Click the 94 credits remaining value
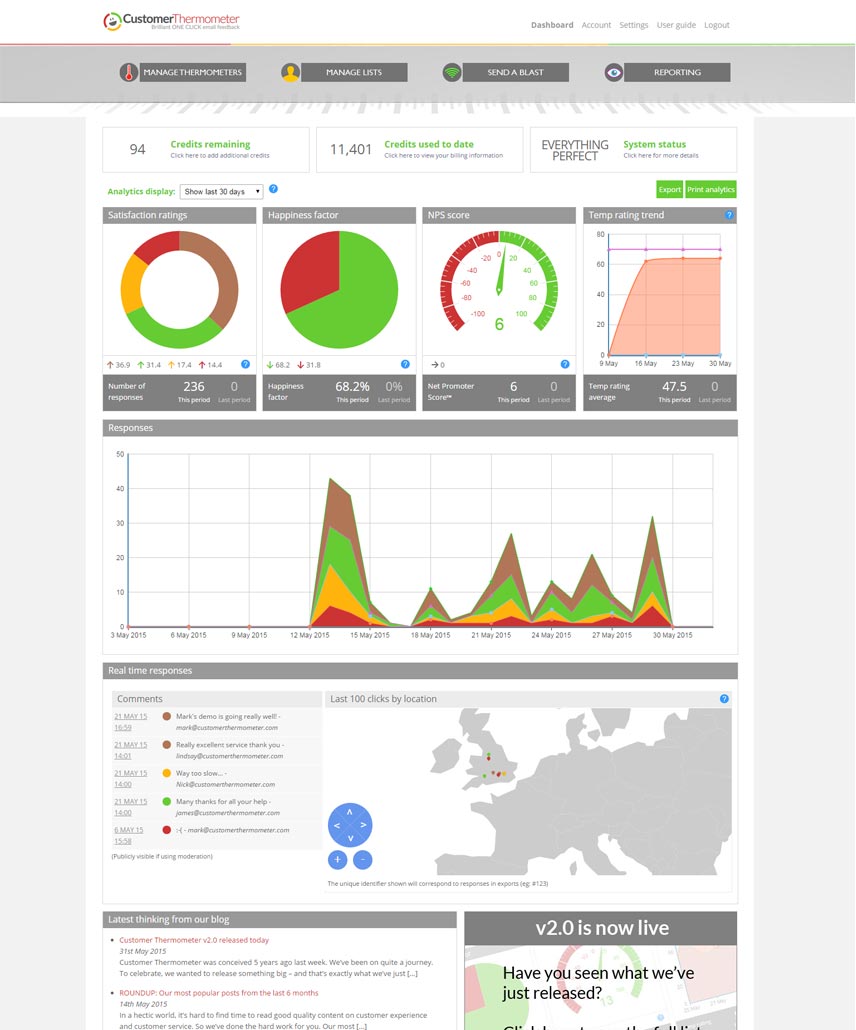The height and width of the screenshot is (1030, 856). pyautogui.click(x=137, y=149)
